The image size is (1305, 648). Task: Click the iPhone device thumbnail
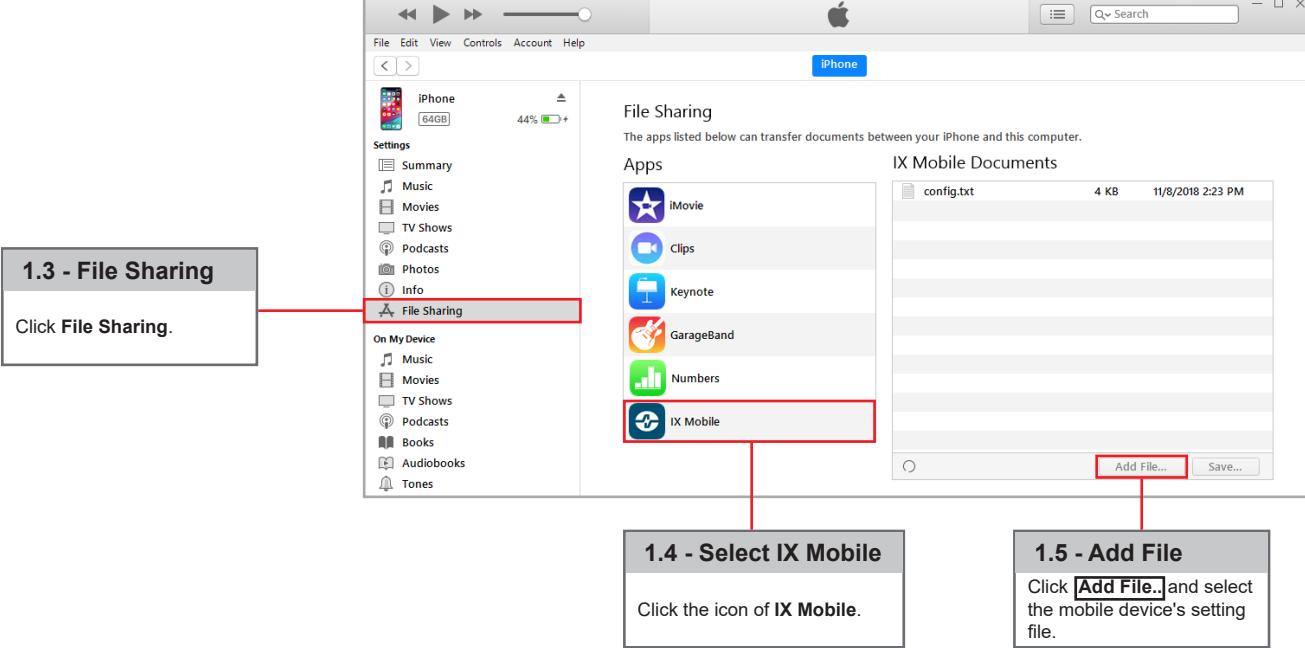(x=390, y=110)
